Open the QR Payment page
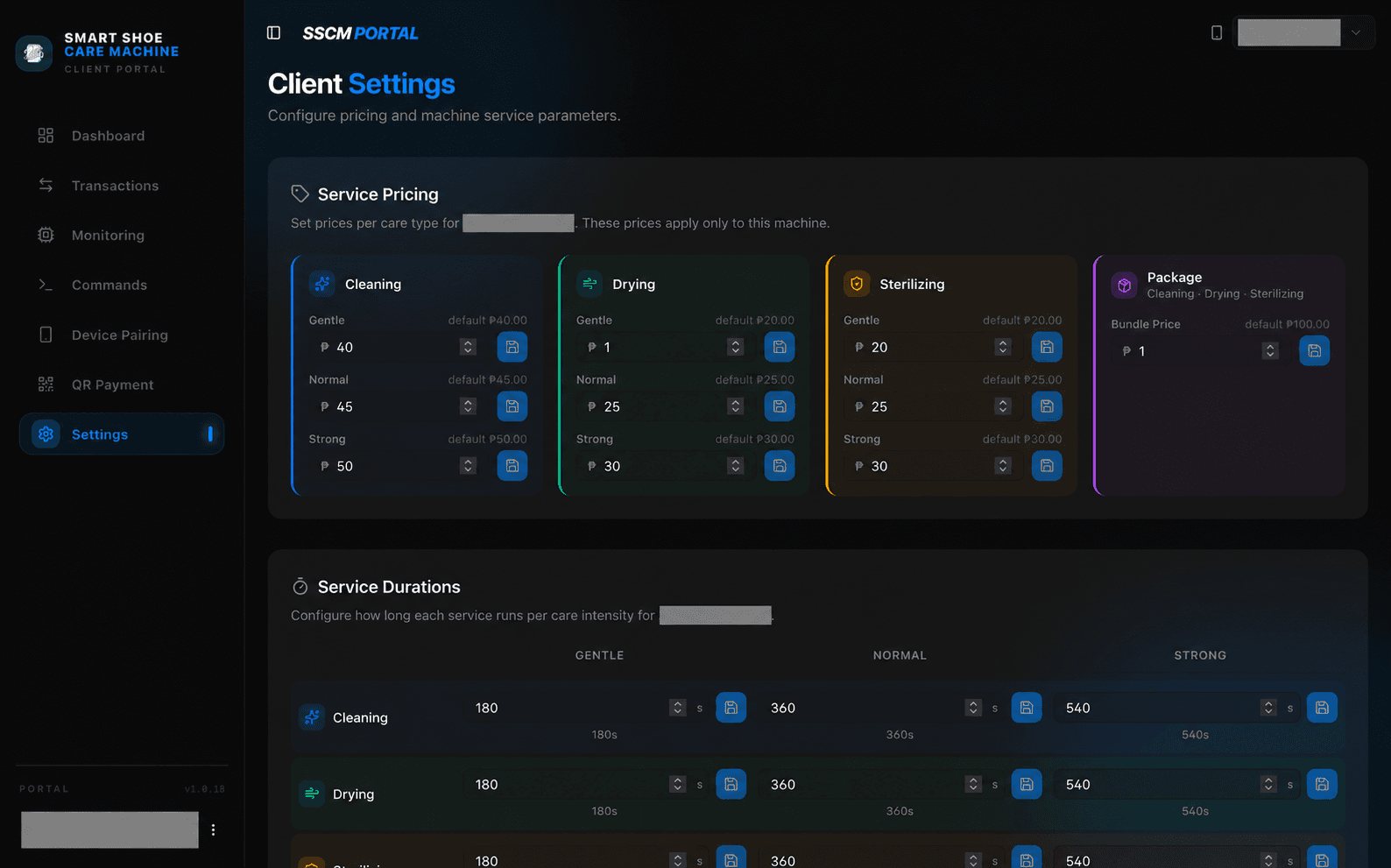The image size is (1391, 868). [x=122, y=385]
